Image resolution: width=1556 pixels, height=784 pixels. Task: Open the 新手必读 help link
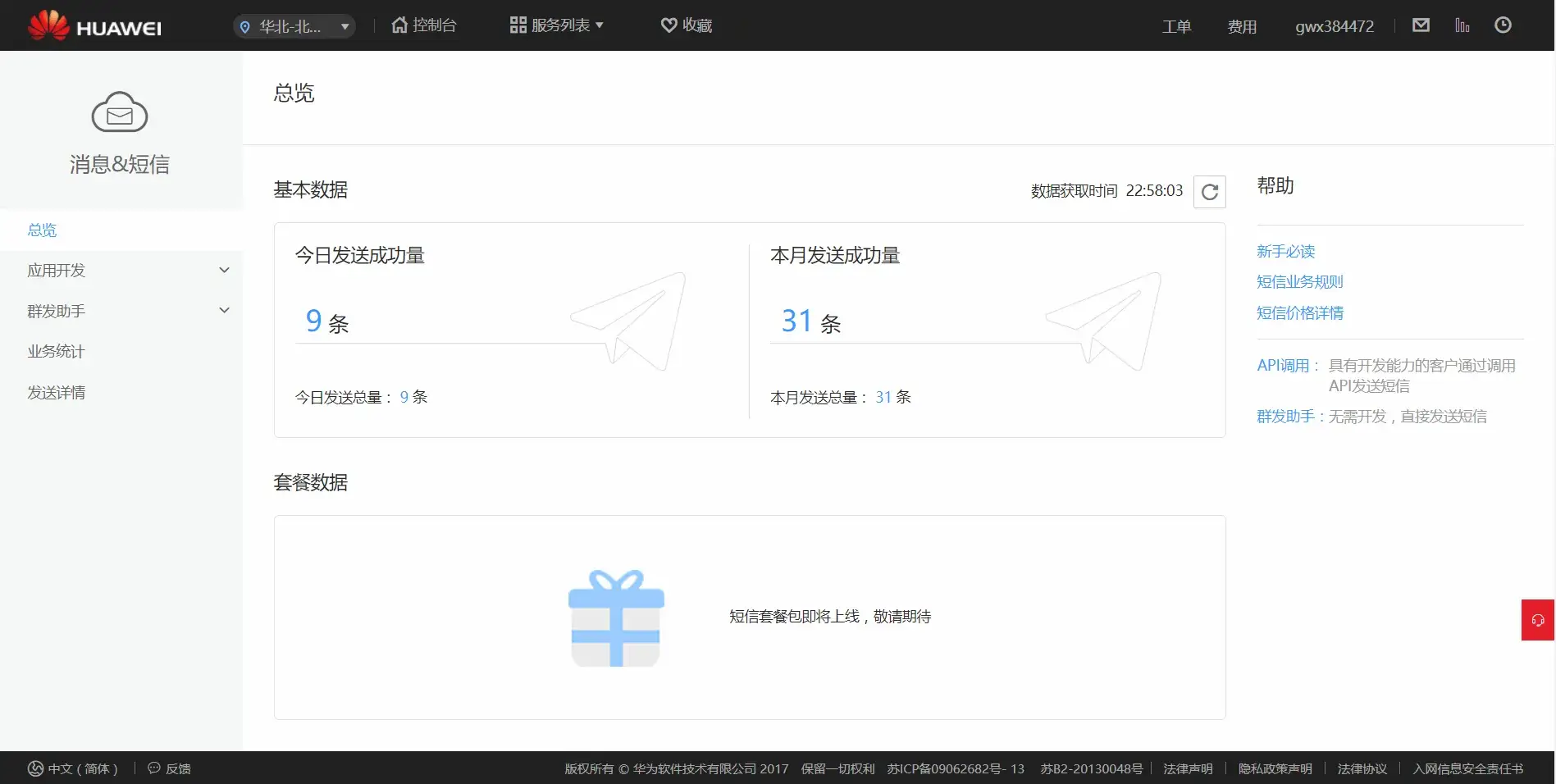(x=1285, y=252)
